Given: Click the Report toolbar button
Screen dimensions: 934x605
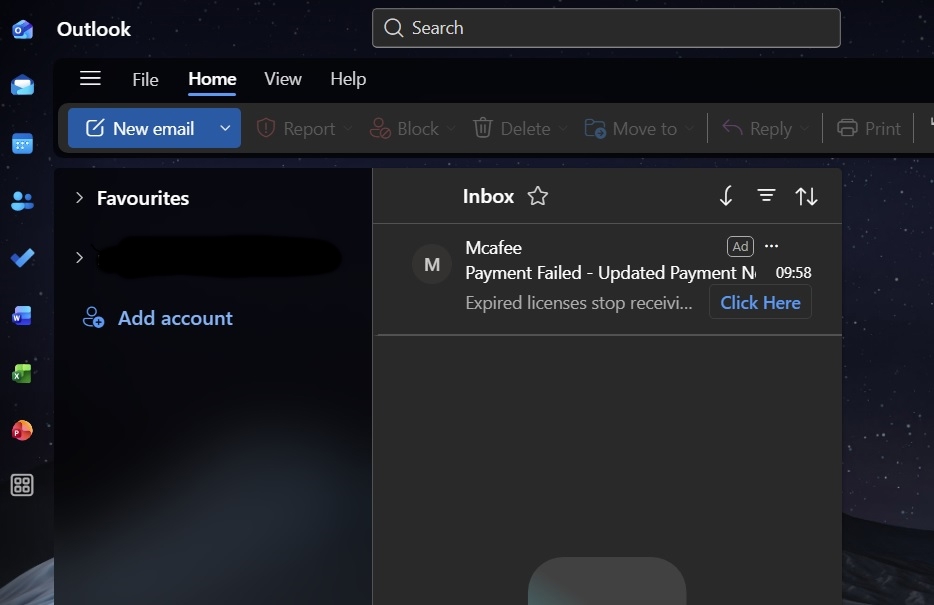Looking at the screenshot, I should coord(295,129).
